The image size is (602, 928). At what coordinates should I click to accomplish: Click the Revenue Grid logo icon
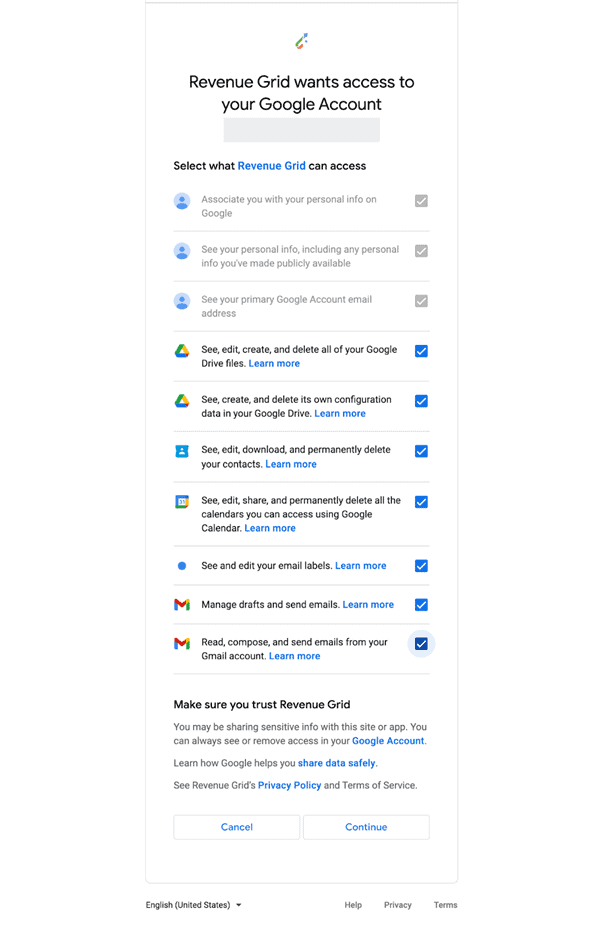click(301, 41)
